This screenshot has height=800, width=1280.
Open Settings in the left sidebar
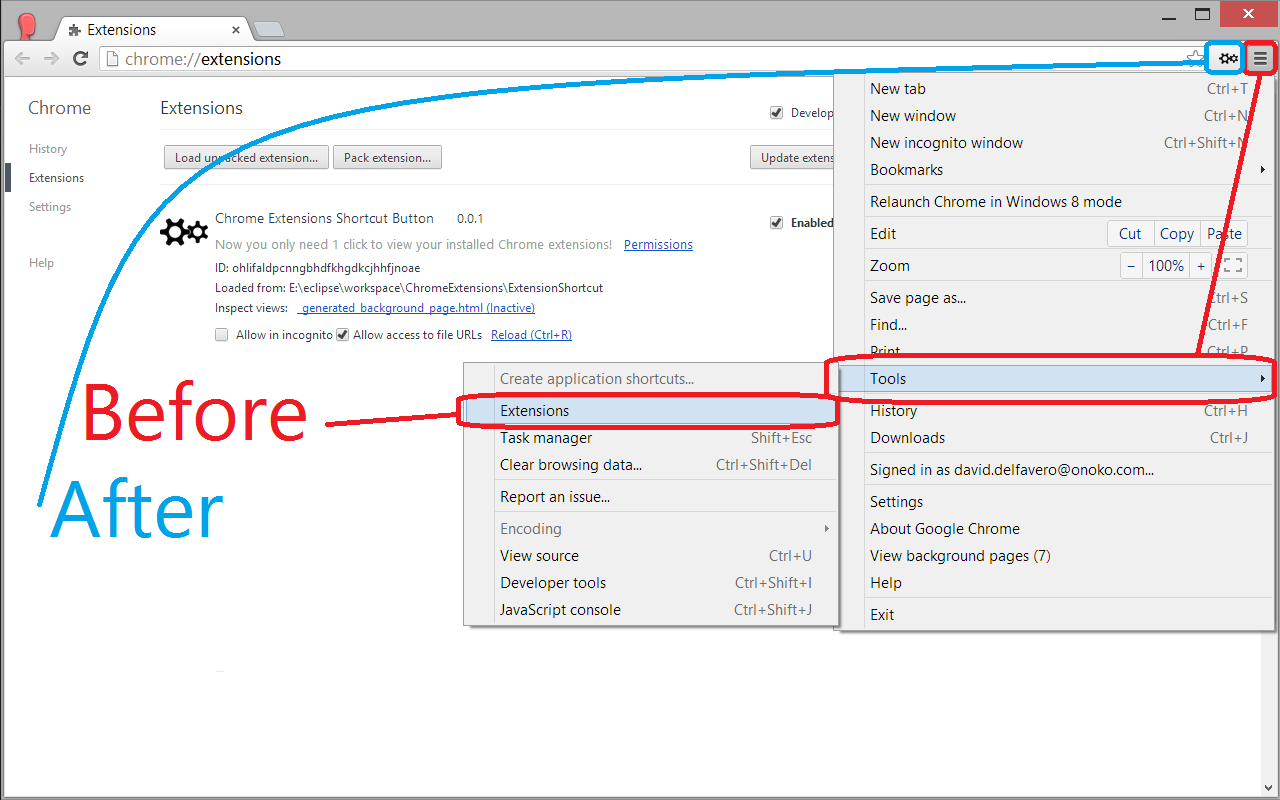(x=50, y=207)
